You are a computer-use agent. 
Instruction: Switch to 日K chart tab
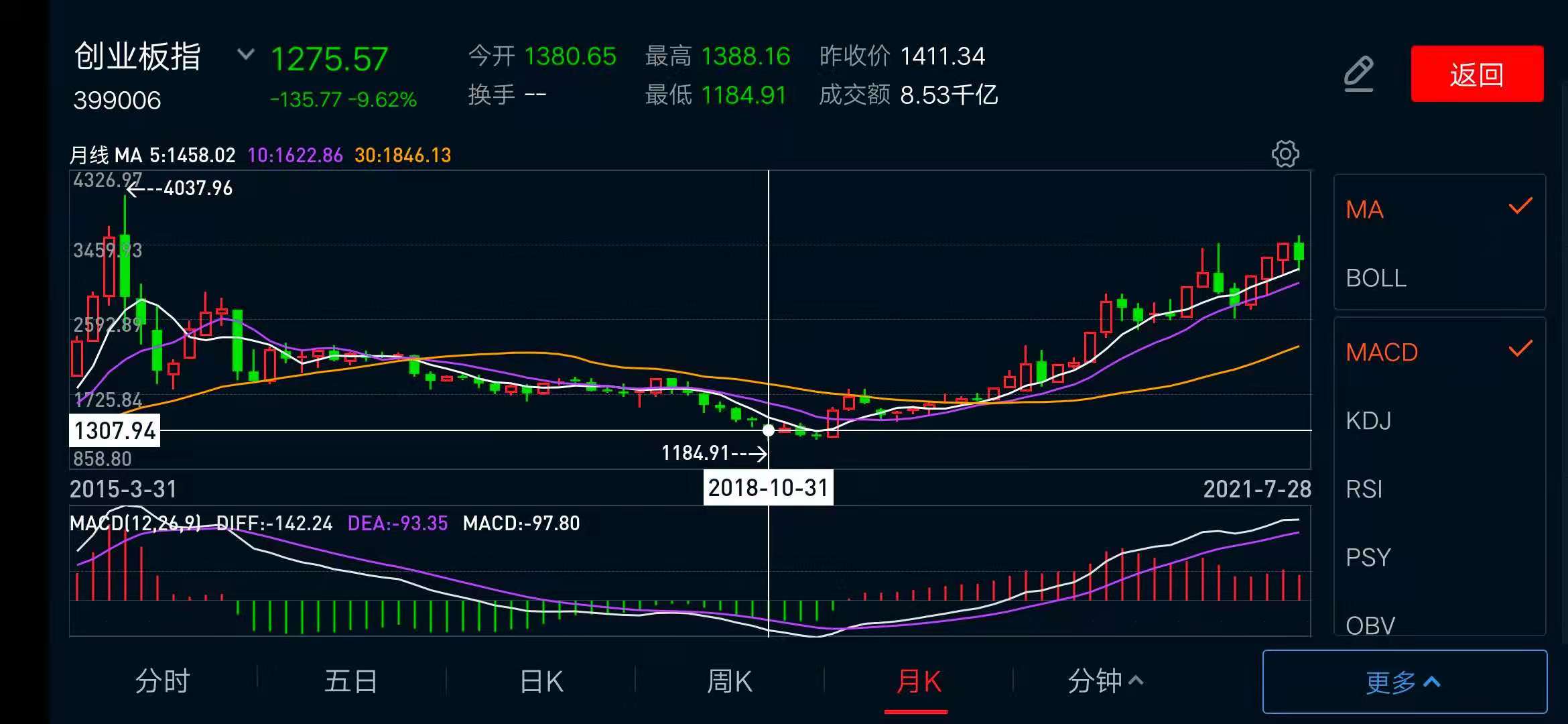click(x=541, y=682)
